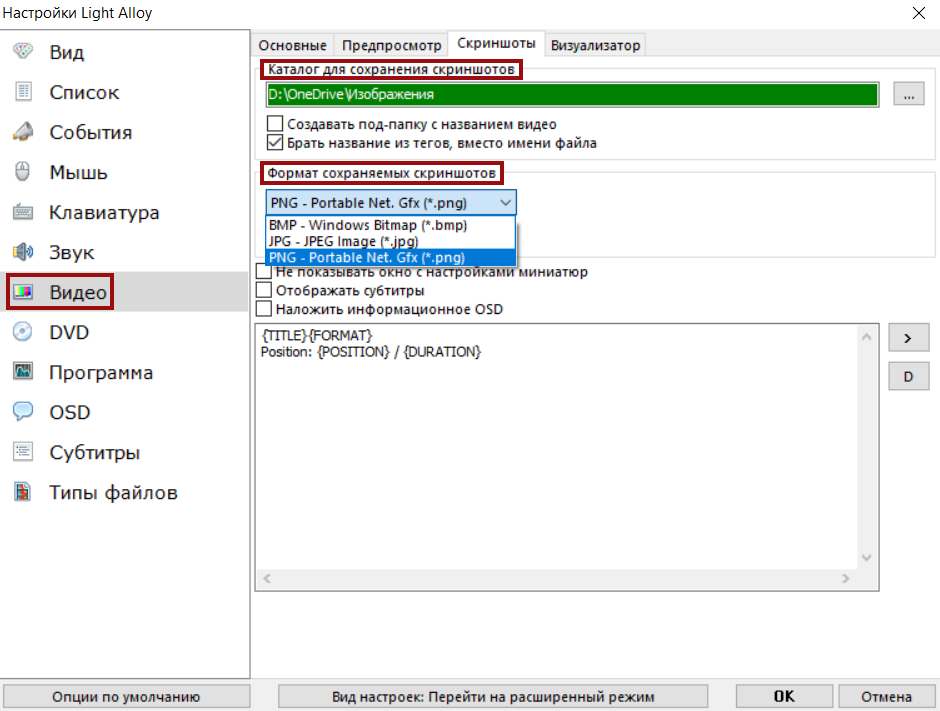Image resolution: width=940 pixels, height=711 pixels.
Task: Confirm settings with OK button
Action: (x=784, y=697)
